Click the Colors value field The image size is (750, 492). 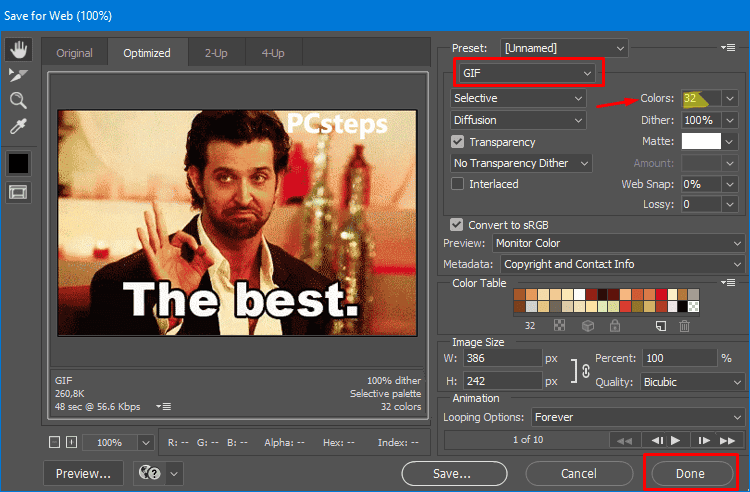pyautogui.click(x=701, y=98)
